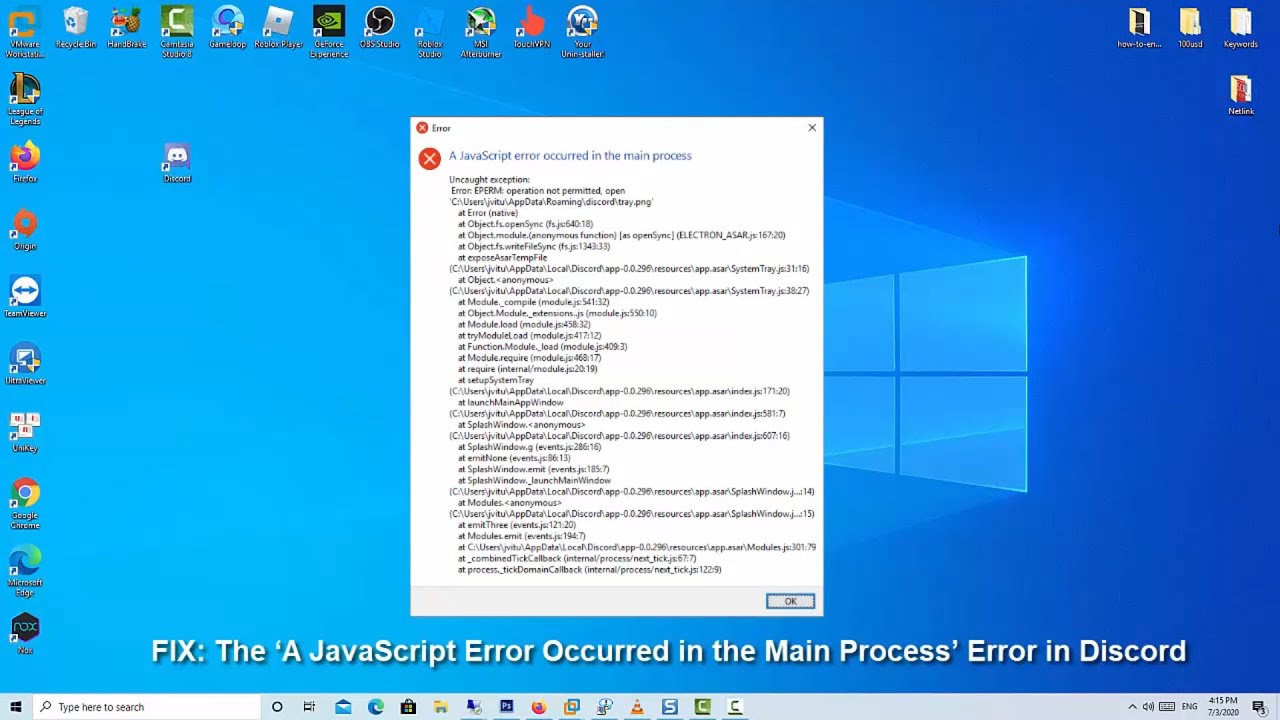The width and height of the screenshot is (1280, 720).
Task: Launch HandBrake from the desktop
Action: (126, 28)
